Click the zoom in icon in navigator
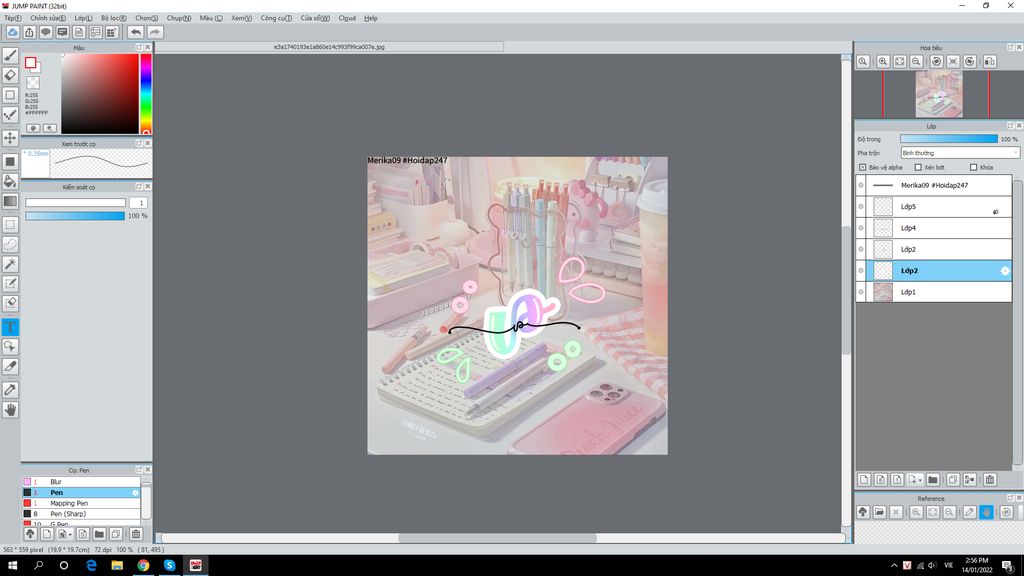The height and width of the screenshot is (576, 1024). coord(883,61)
